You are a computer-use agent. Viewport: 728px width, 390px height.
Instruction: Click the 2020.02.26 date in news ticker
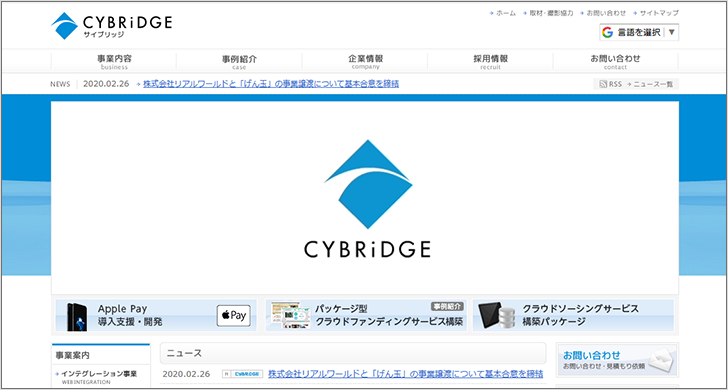[x=106, y=84]
